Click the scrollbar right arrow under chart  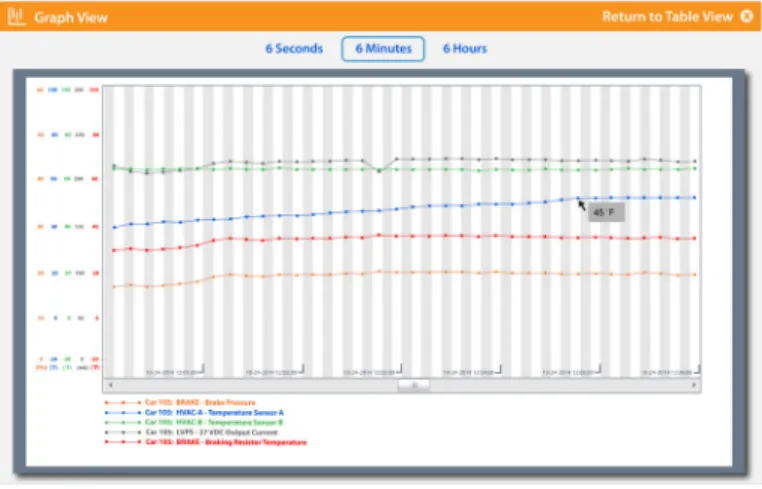[x=693, y=385]
